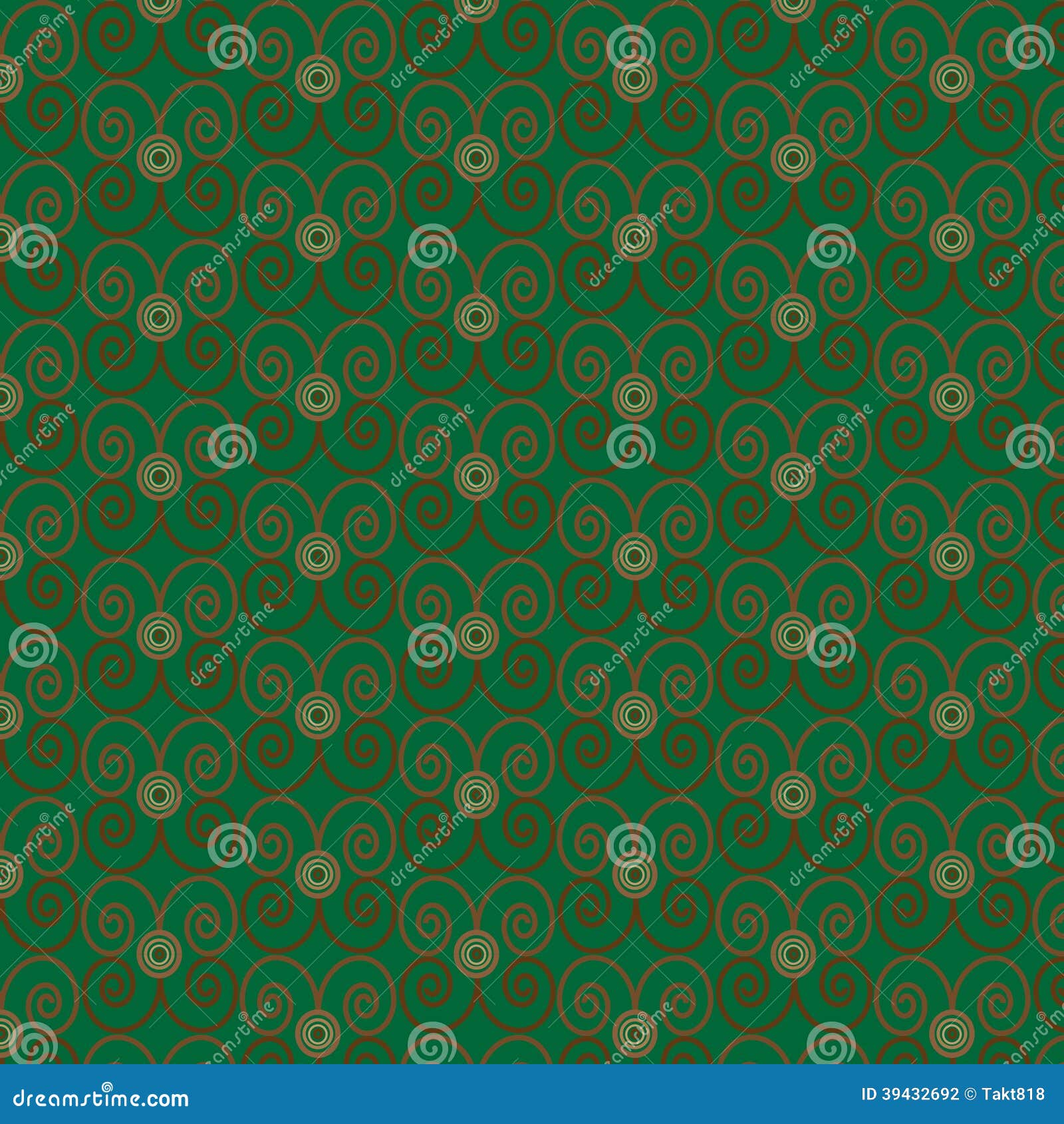
Task: Click the dreamstime.com logo at bottom left
Action: (100, 1099)
